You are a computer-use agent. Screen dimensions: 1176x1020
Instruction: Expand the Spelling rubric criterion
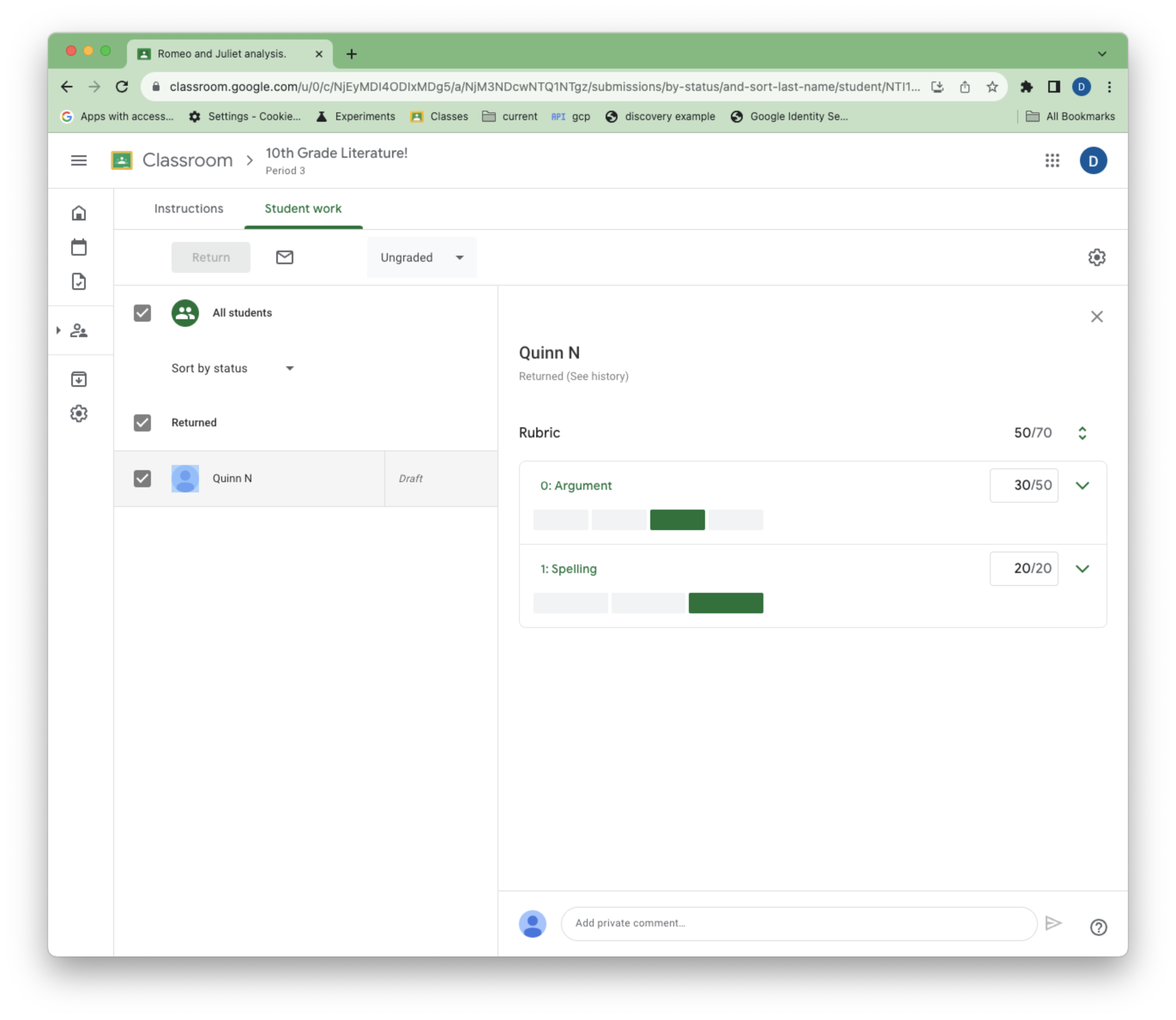tap(1082, 568)
